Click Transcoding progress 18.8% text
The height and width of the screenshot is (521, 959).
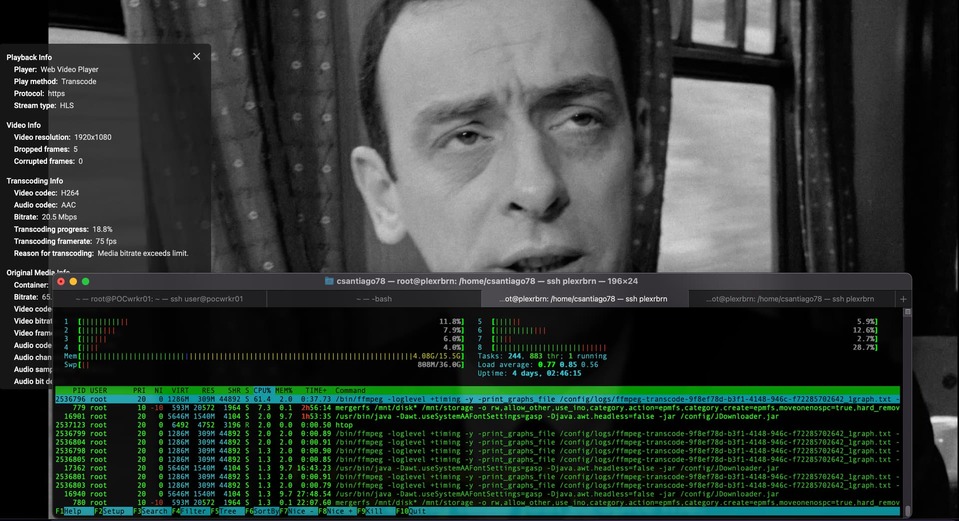(x=63, y=229)
